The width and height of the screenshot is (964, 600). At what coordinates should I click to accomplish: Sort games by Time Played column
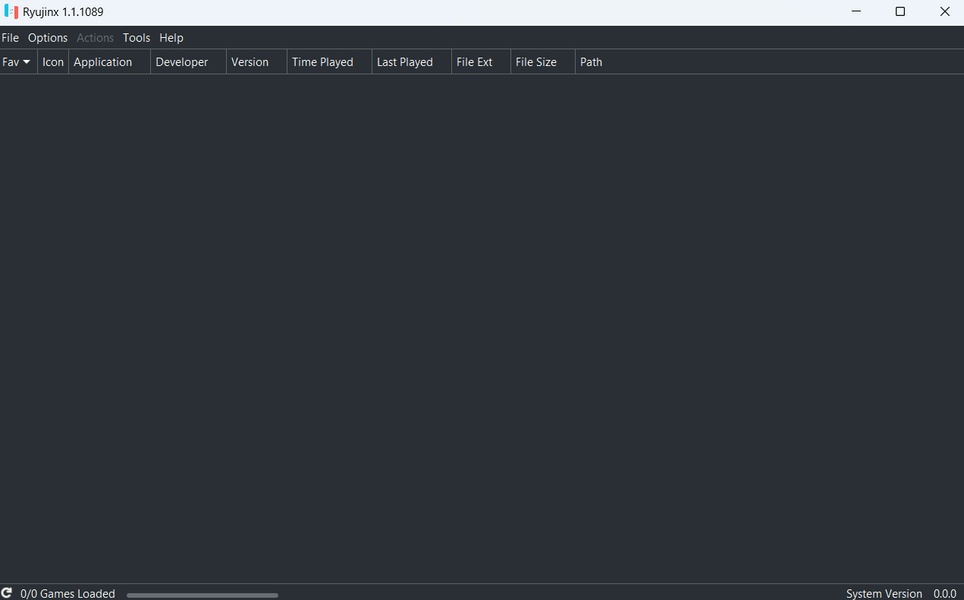tap(330, 61)
